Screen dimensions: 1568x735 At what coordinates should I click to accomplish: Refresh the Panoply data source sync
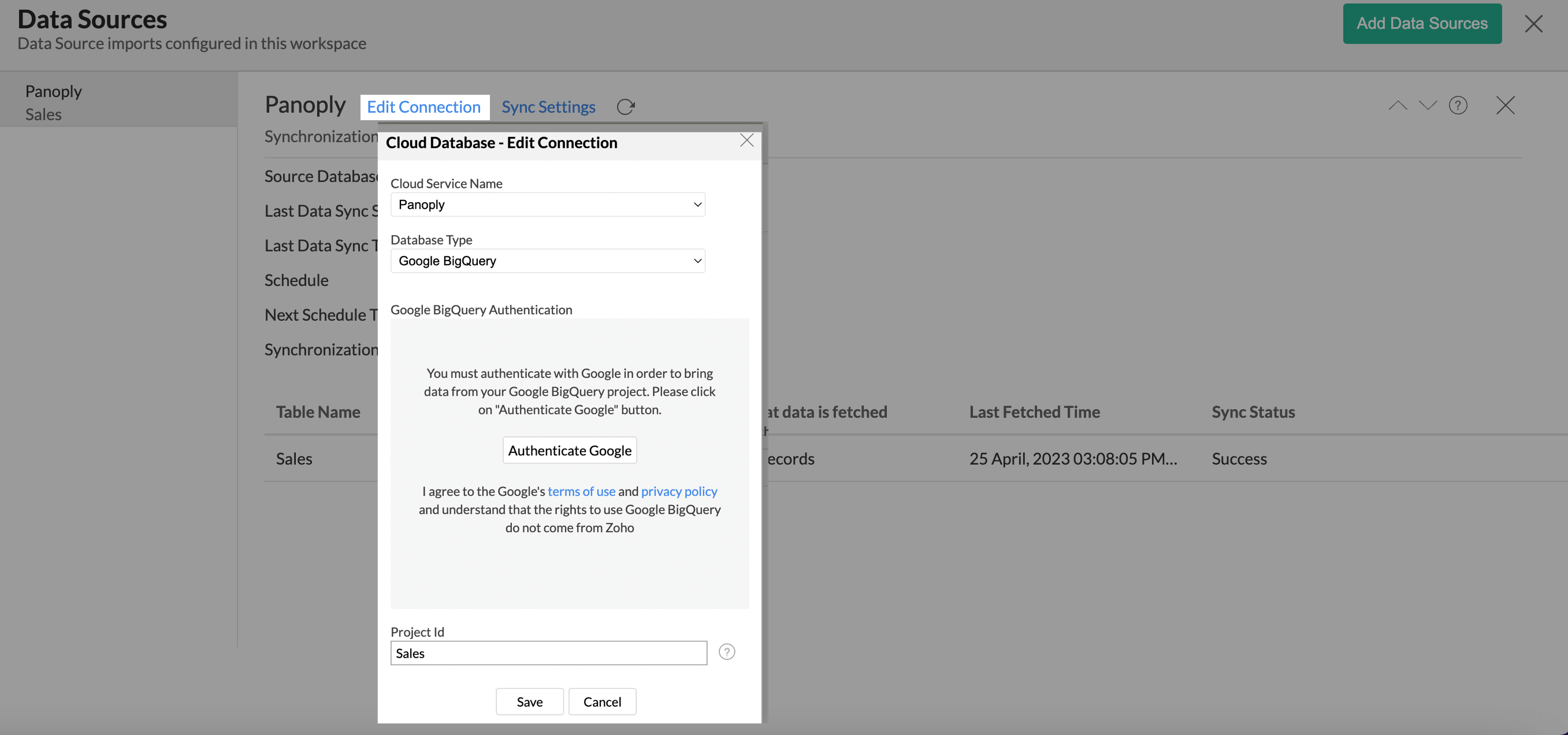point(626,106)
